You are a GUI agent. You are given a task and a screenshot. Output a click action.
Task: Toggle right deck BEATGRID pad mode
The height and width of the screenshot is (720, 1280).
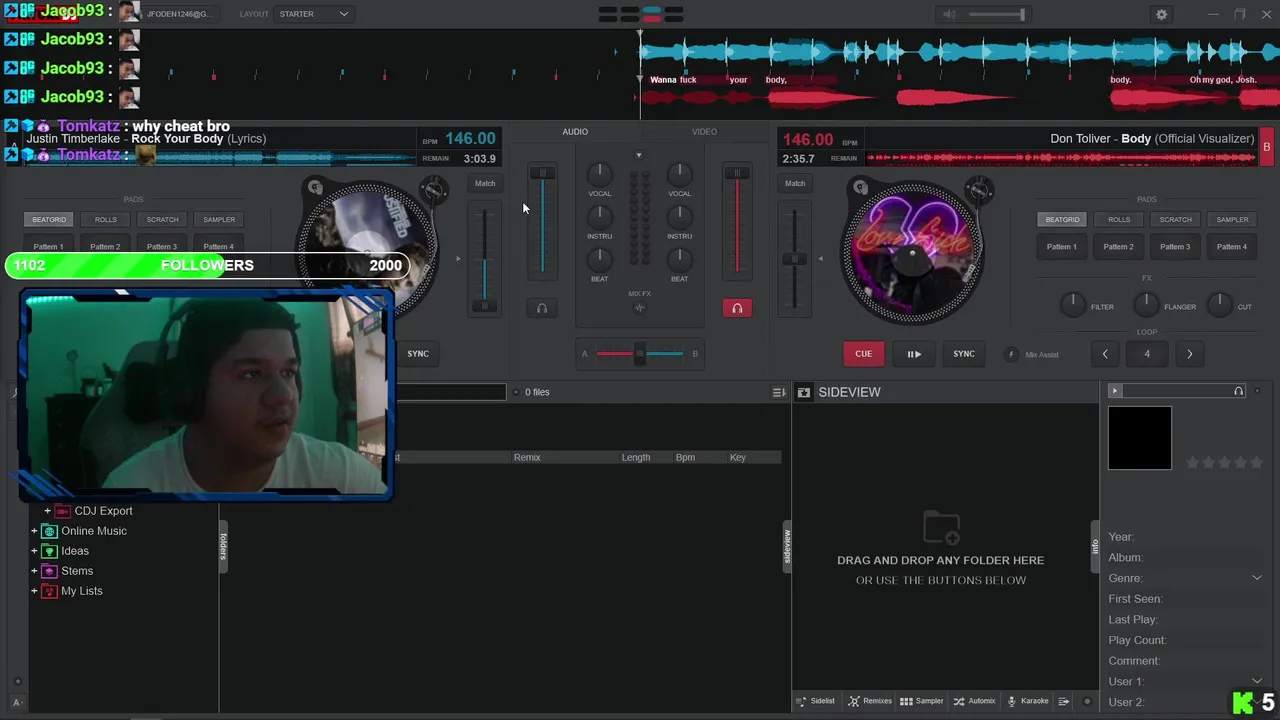1062,219
